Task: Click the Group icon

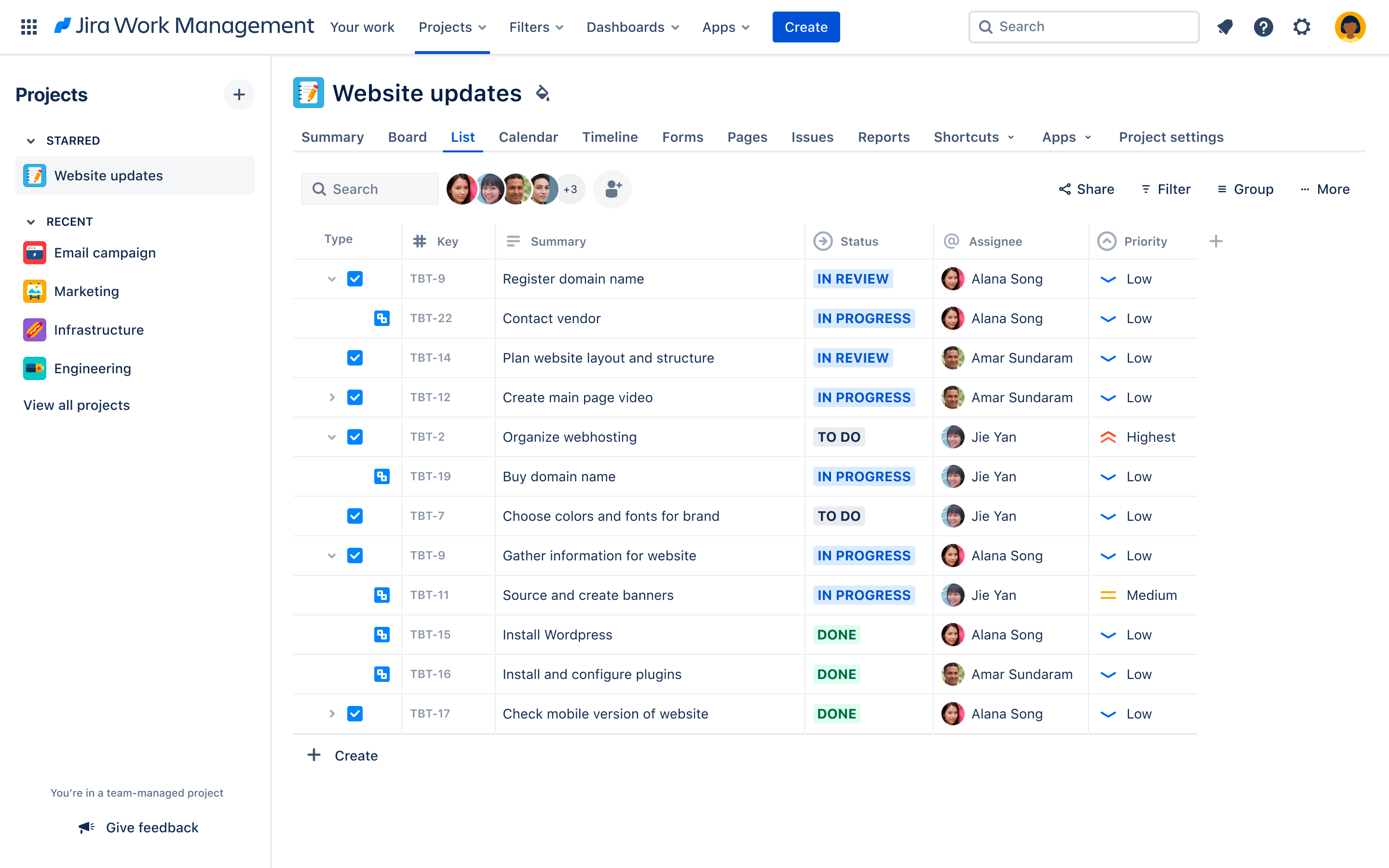Action: coord(1222,189)
